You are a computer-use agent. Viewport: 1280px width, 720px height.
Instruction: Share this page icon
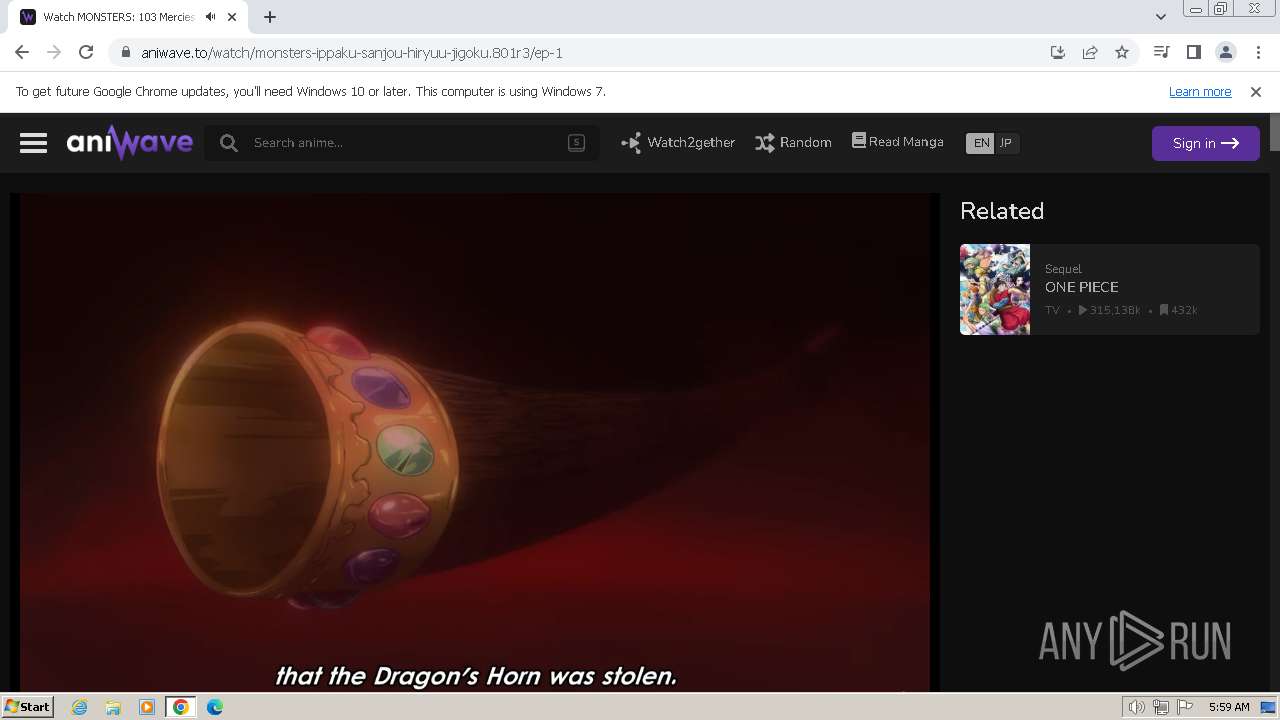1090,53
